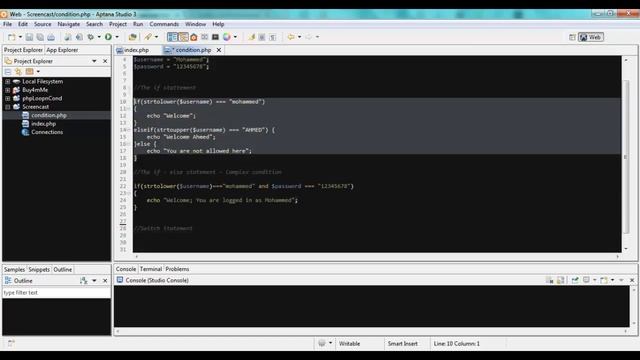Image resolution: width=640 pixels, height=360 pixels.
Task: Collapse the Screencast project node
Action: pyautogui.click(x=8, y=107)
